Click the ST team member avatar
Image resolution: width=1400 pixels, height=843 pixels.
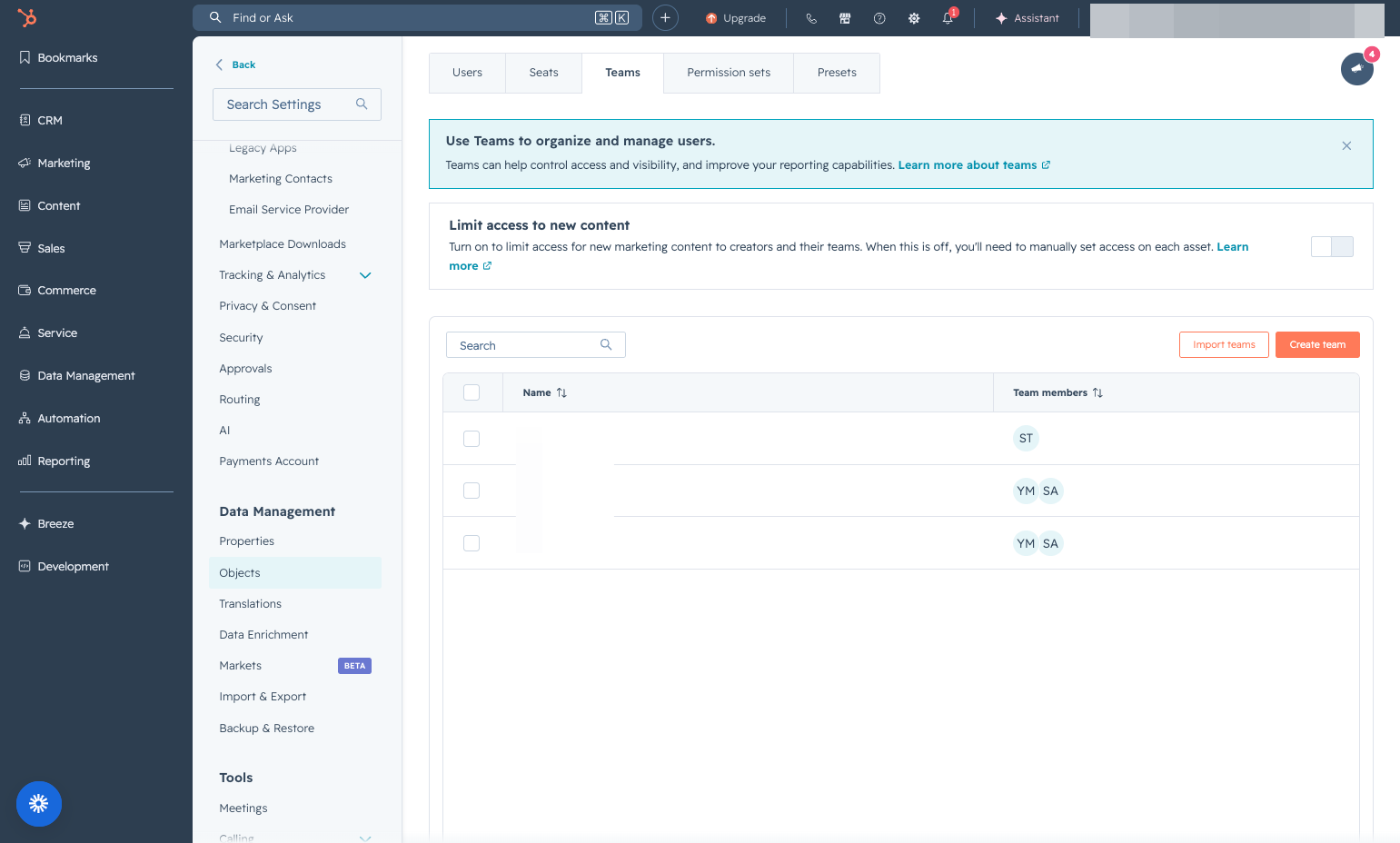pyautogui.click(x=1026, y=439)
